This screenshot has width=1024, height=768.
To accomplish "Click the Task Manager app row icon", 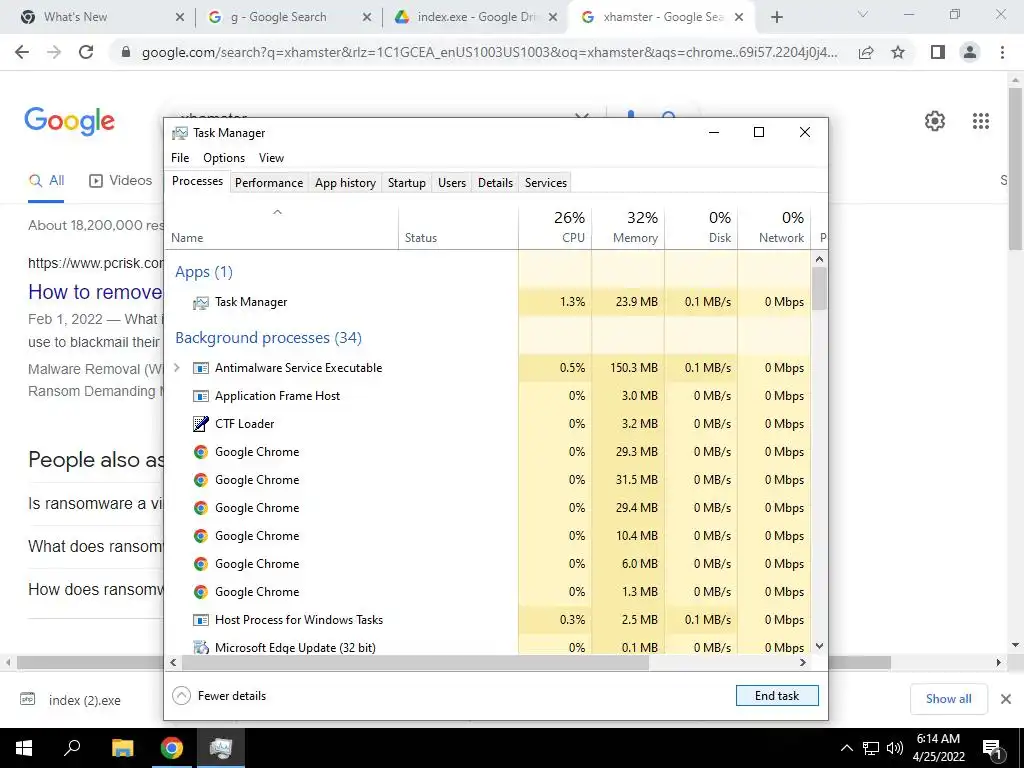I will point(200,302).
